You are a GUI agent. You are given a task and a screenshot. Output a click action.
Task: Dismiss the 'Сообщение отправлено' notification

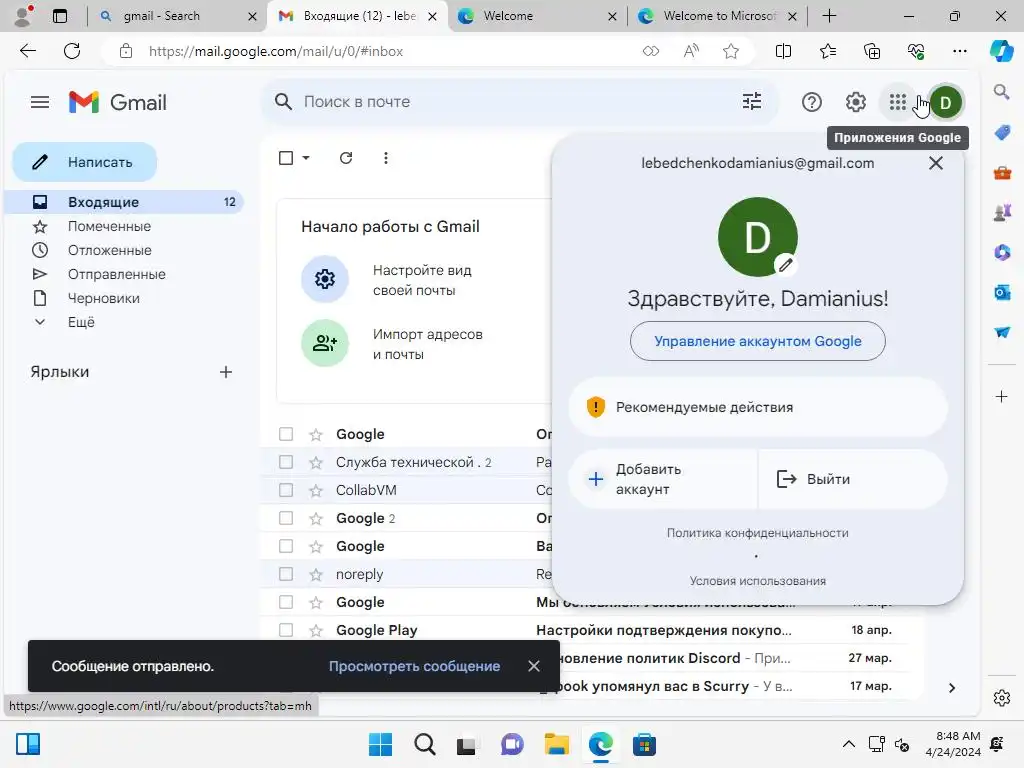tap(534, 665)
